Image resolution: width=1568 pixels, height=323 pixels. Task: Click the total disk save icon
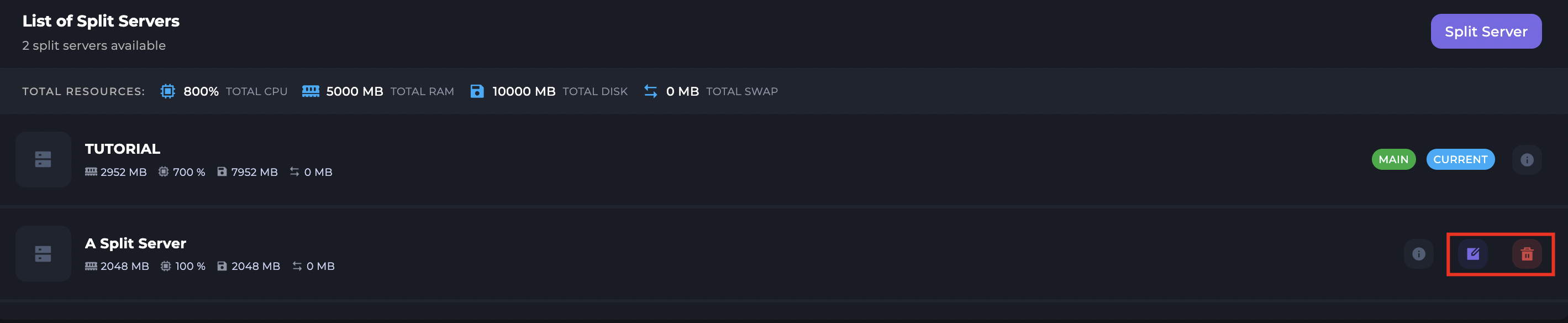pos(477,91)
